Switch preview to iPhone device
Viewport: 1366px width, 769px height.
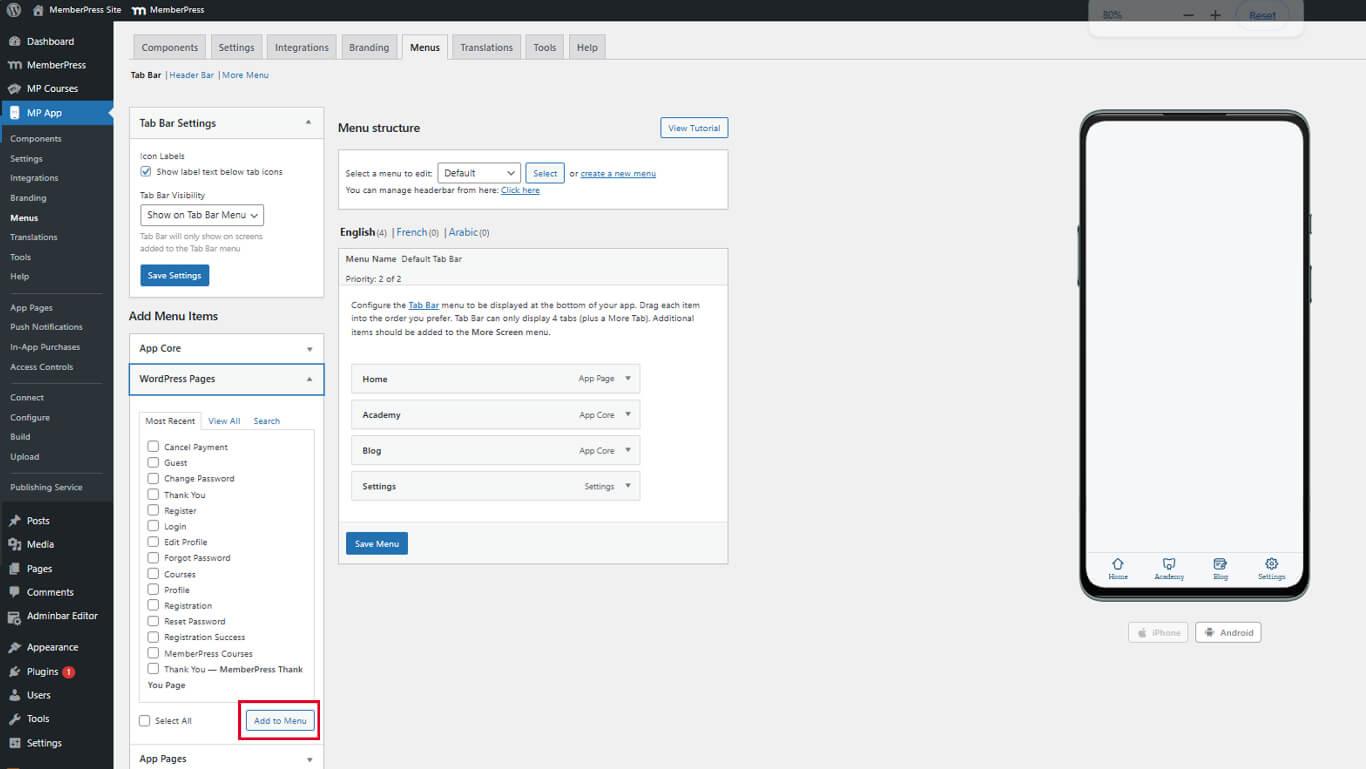pos(1157,631)
